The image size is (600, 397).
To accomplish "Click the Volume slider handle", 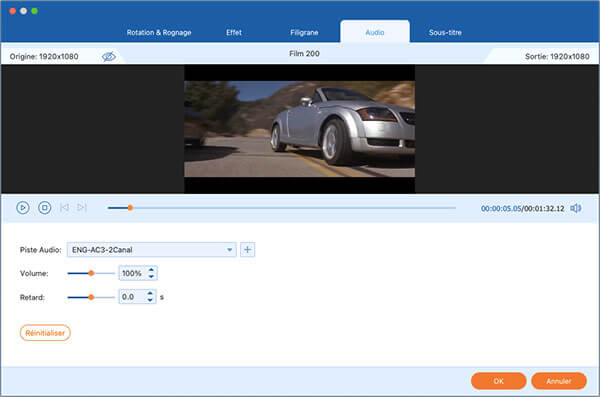I will pyautogui.click(x=91, y=273).
